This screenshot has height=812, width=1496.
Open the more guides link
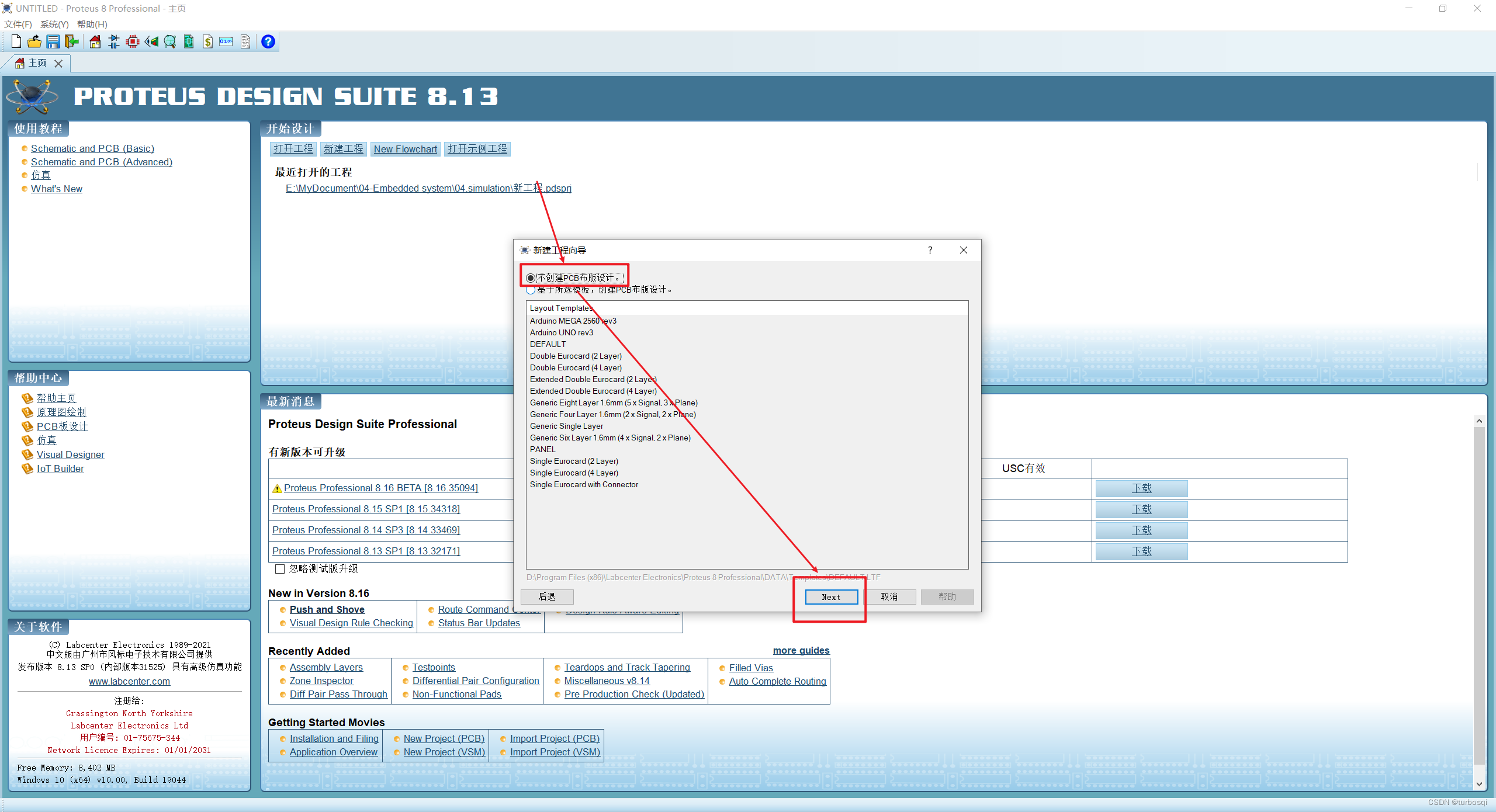tap(801, 650)
